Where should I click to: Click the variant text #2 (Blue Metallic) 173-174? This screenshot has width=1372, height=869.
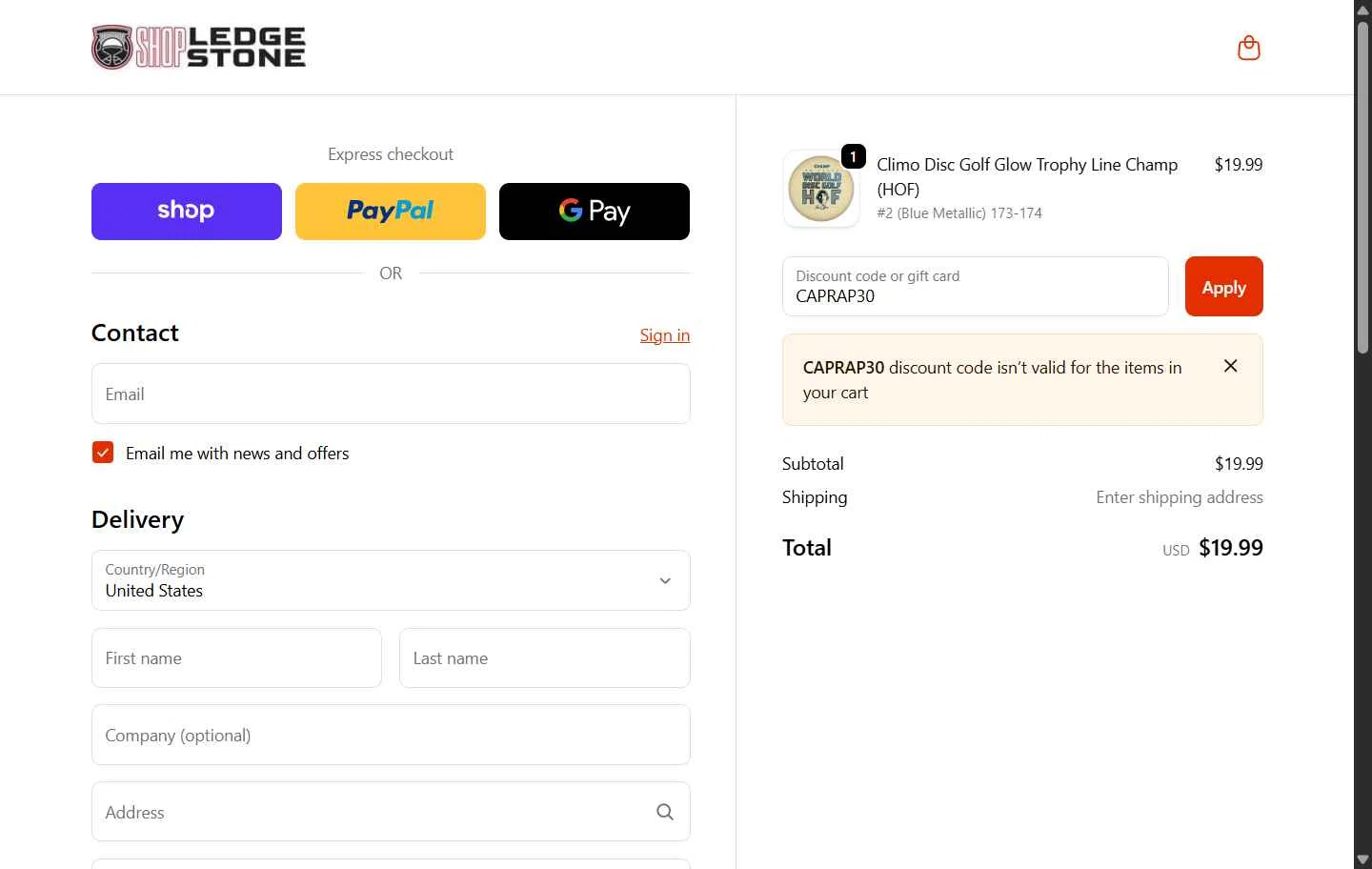coord(959,213)
